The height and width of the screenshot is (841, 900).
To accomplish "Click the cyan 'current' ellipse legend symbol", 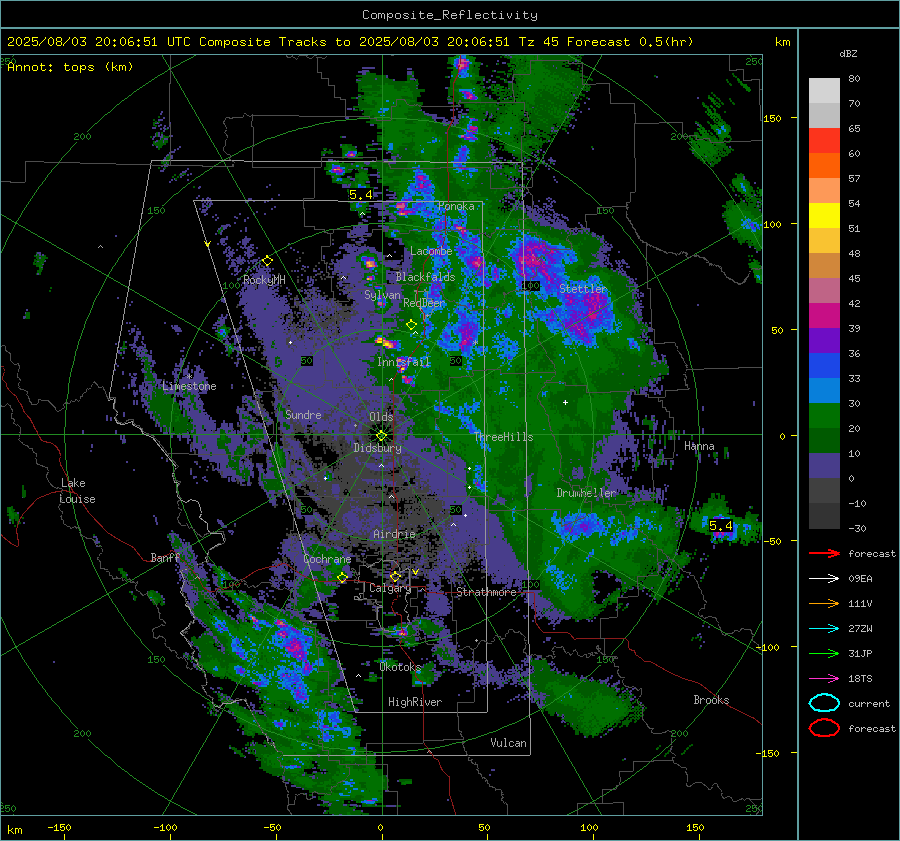I will [x=824, y=703].
